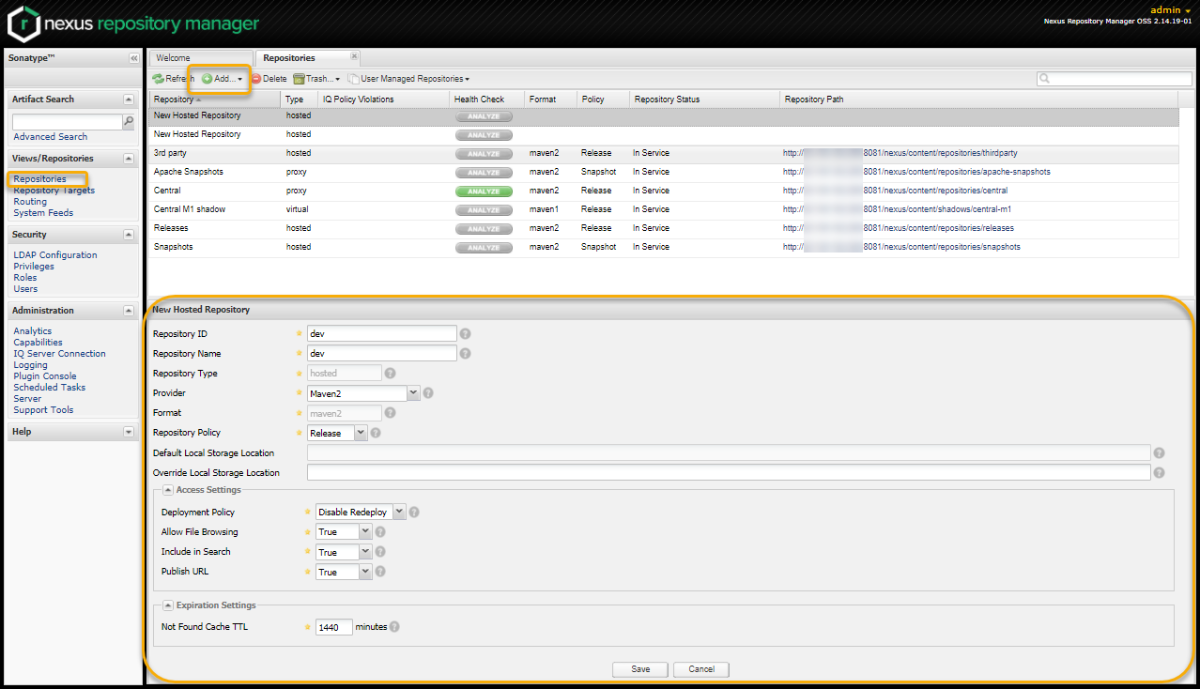The image size is (1200, 689).
Task: Open the Publish URL dropdown
Action: [365, 572]
